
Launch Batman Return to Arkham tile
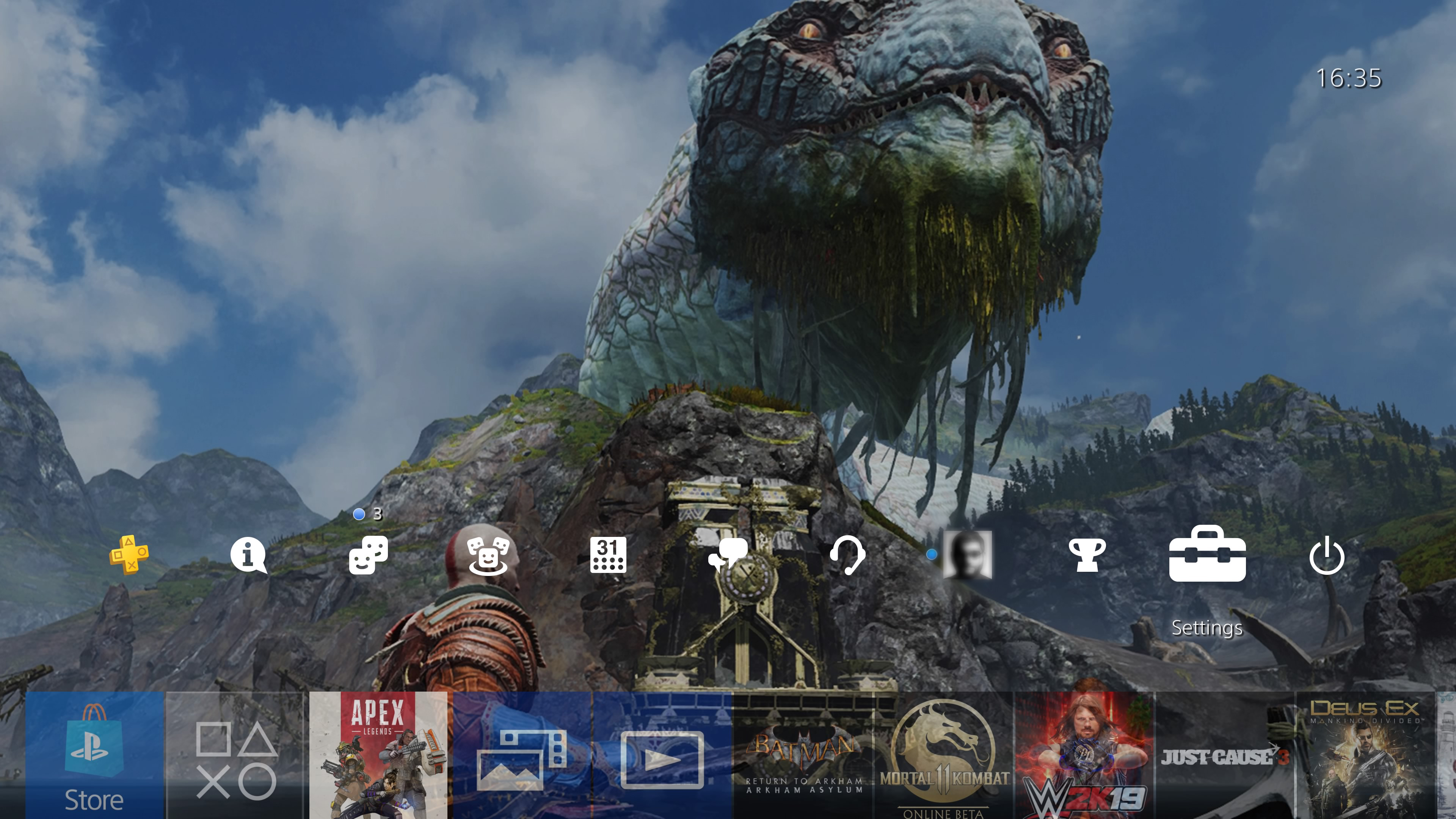[803, 755]
